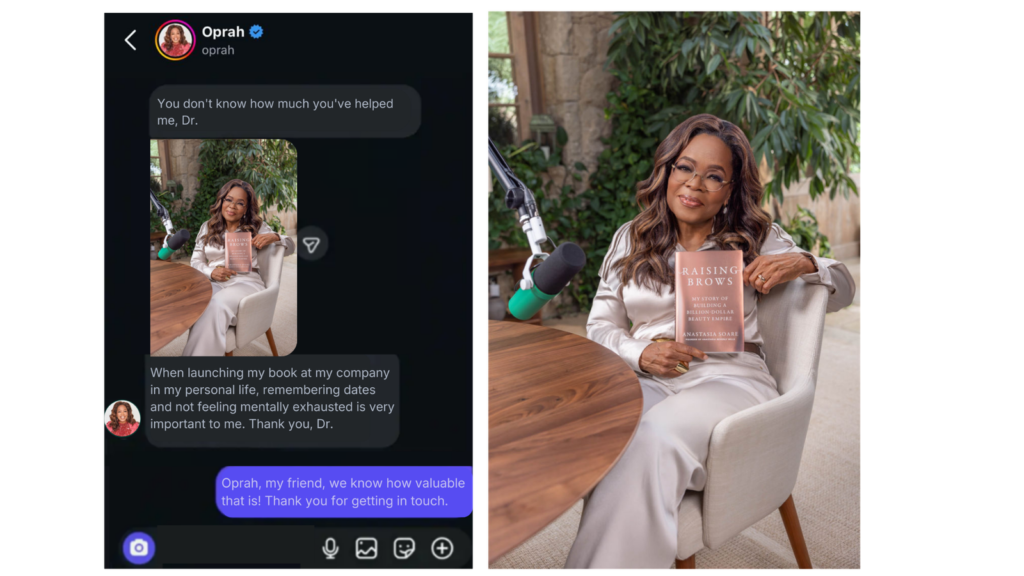The width and height of the screenshot is (1024, 576).
Task: Open the sticker picker icon
Action: (x=404, y=548)
